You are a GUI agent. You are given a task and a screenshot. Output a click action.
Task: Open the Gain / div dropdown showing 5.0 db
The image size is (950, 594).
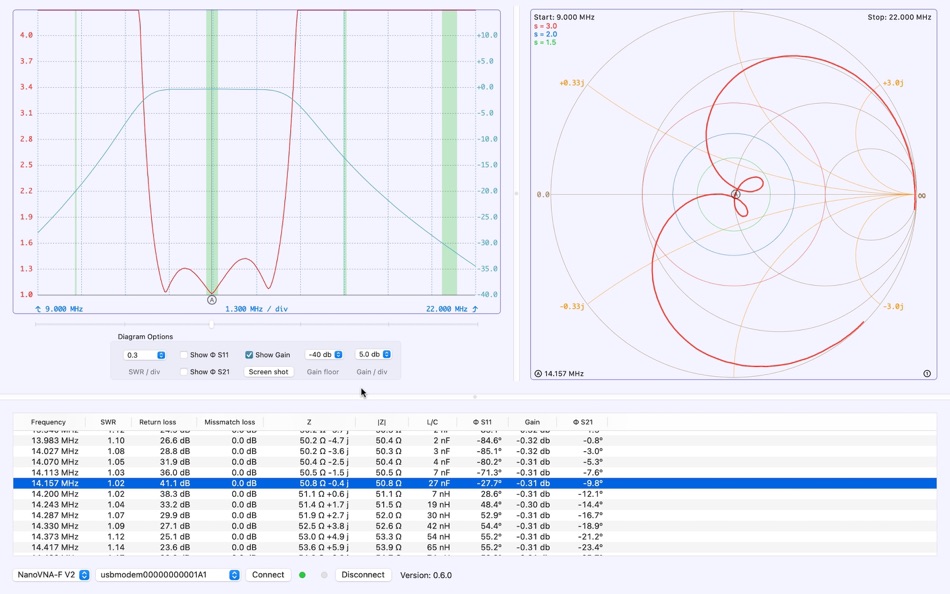click(373, 355)
